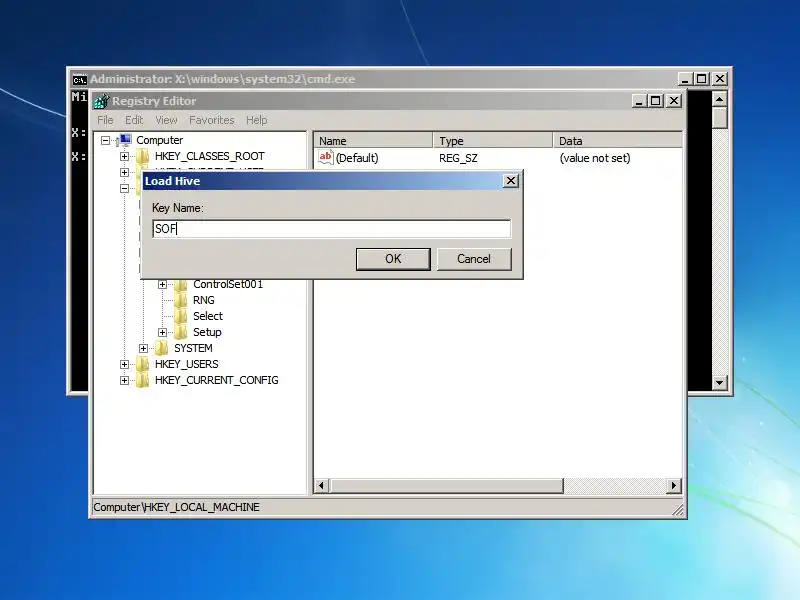Expand the Setup key
This screenshot has width=800, height=600.
coord(162,332)
